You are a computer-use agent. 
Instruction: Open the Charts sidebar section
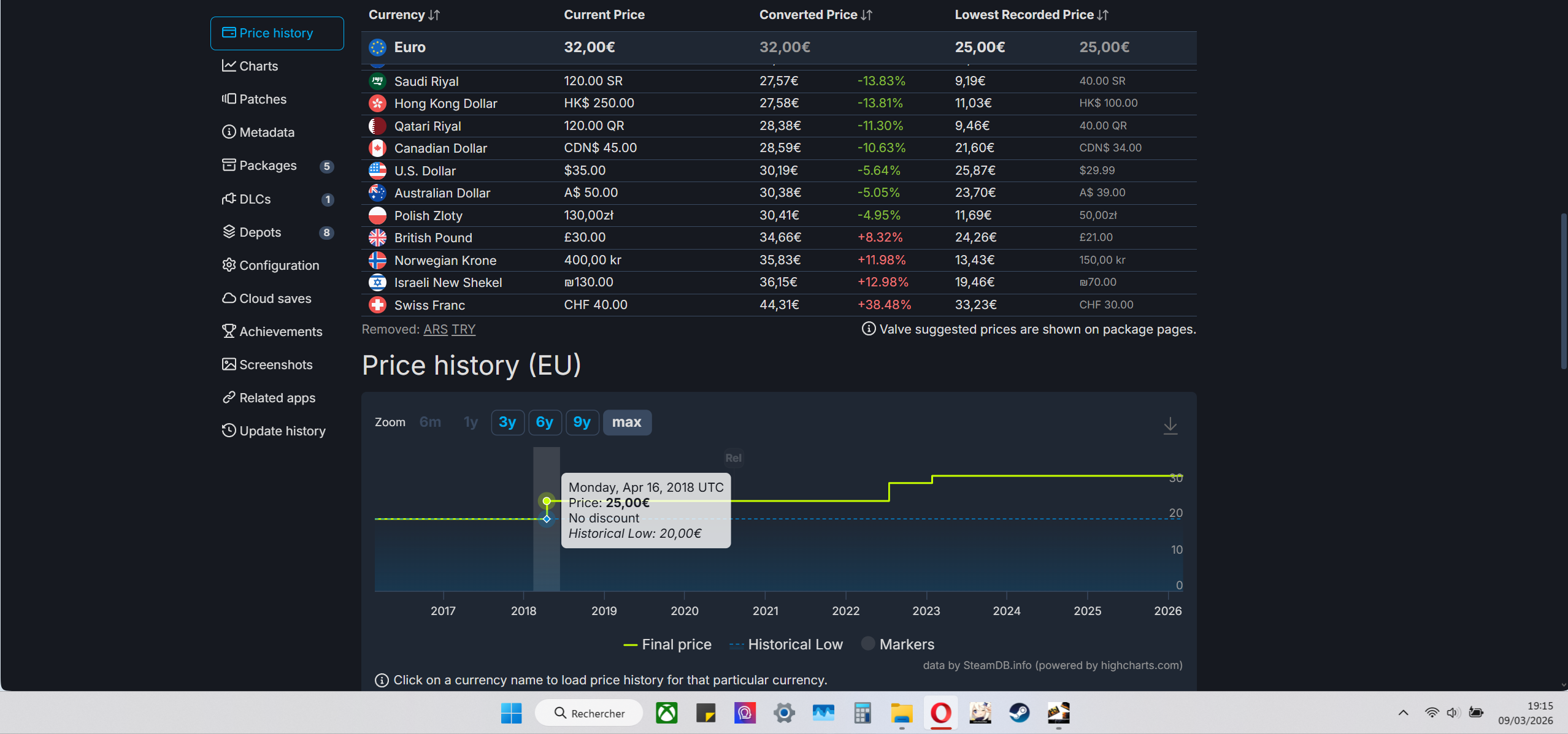pyautogui.click(x=258, y=66)
